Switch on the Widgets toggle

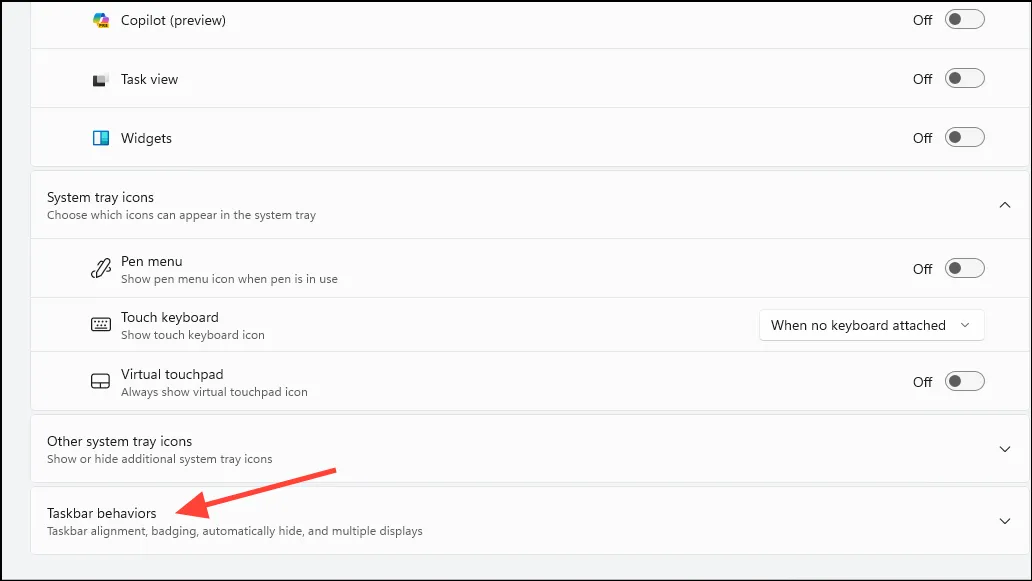pos(964,138)
